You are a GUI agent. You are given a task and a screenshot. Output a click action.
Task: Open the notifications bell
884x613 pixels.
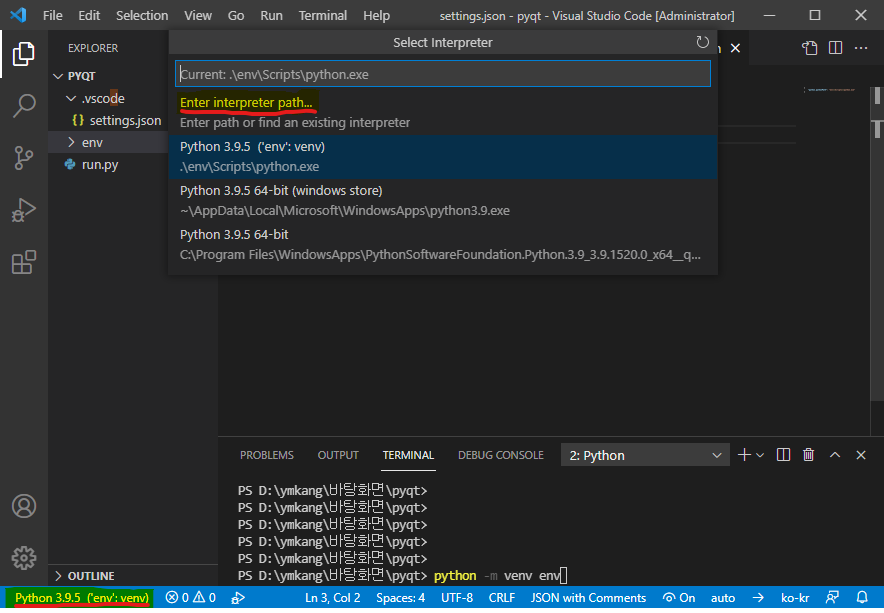click(862, 597)
